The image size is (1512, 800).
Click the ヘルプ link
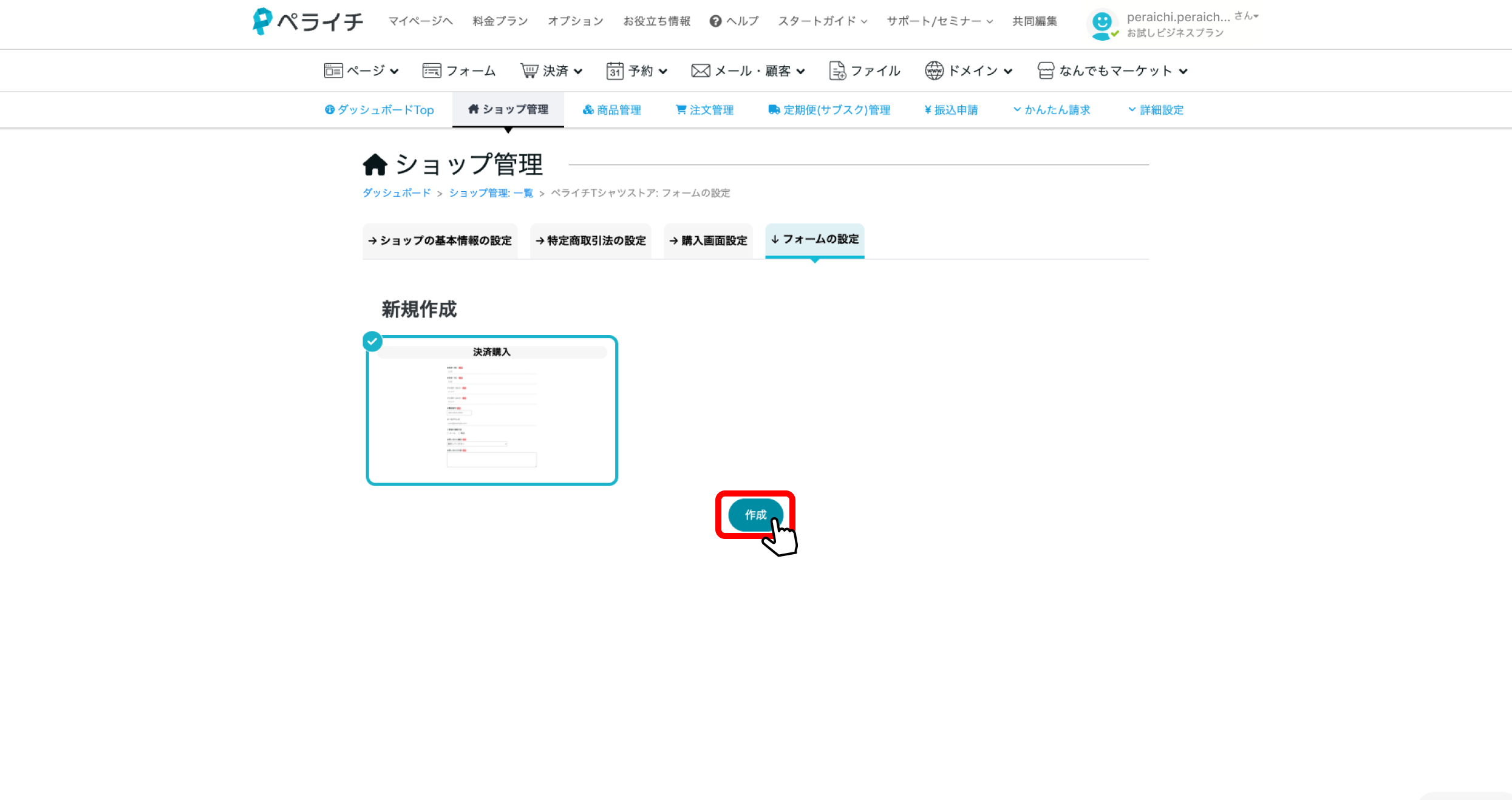tap(735, 21)
